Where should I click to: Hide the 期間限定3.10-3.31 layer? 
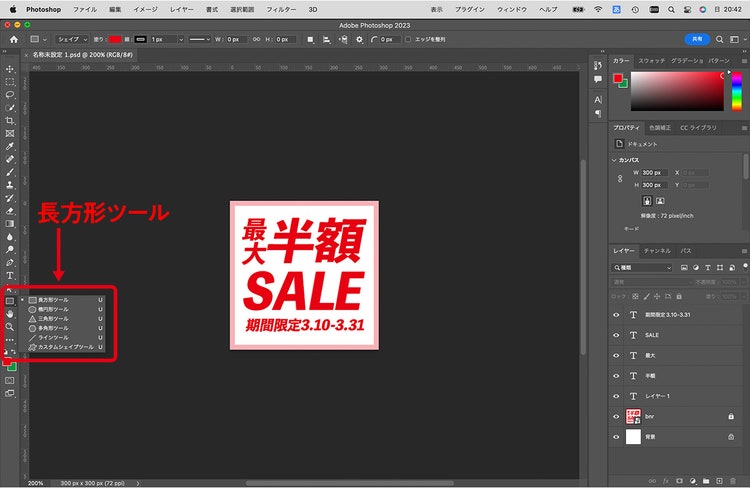click(616, 315)
